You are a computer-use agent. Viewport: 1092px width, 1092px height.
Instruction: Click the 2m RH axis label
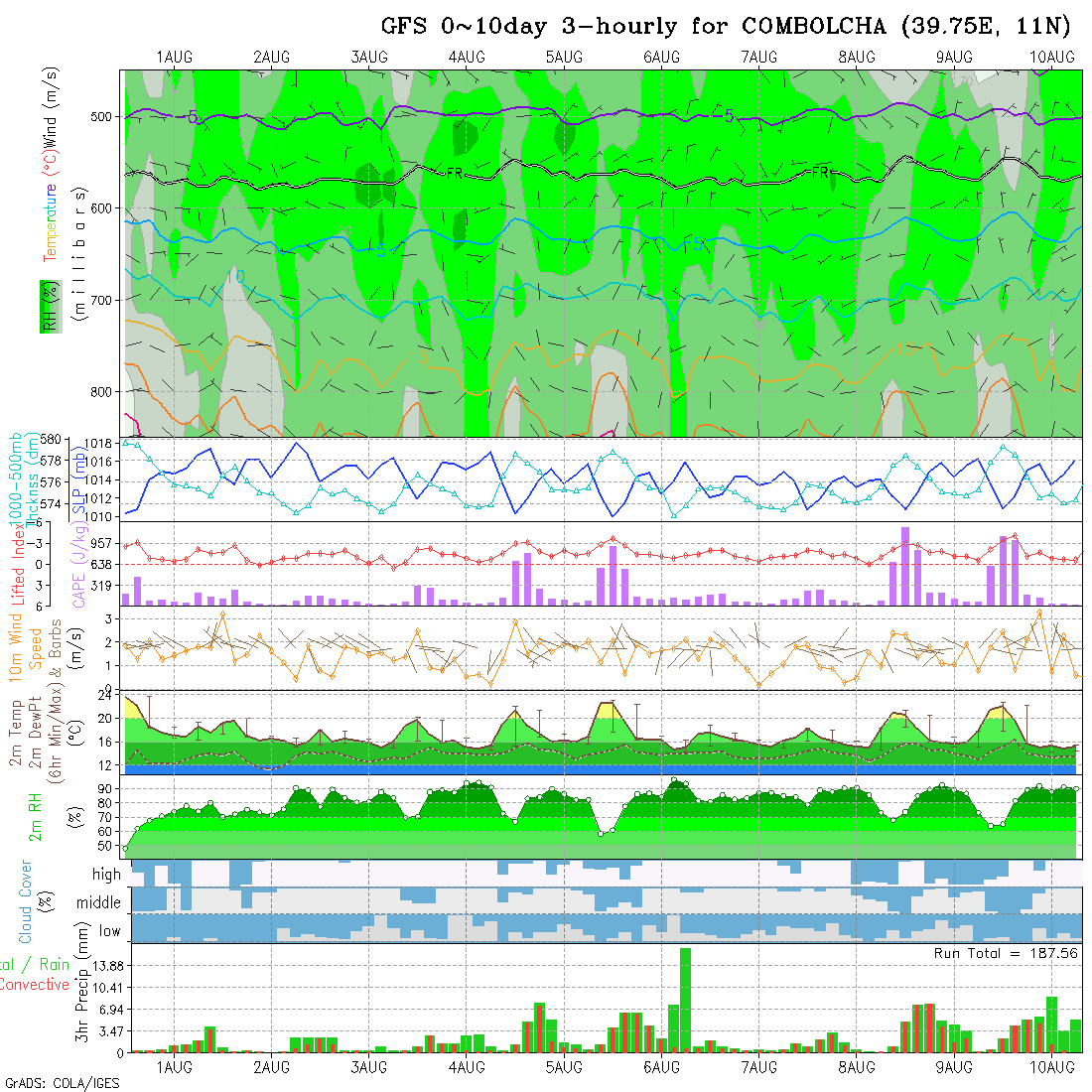(x=35, y=816)
